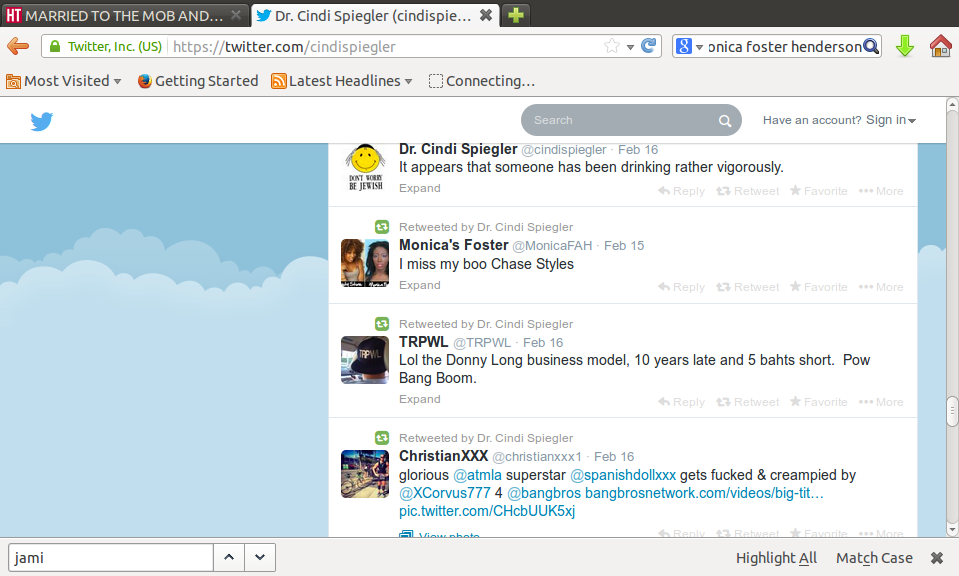The image size is (959, 576).
Task: Open a new tab with the plus icon
Action: tap(516, 15)
